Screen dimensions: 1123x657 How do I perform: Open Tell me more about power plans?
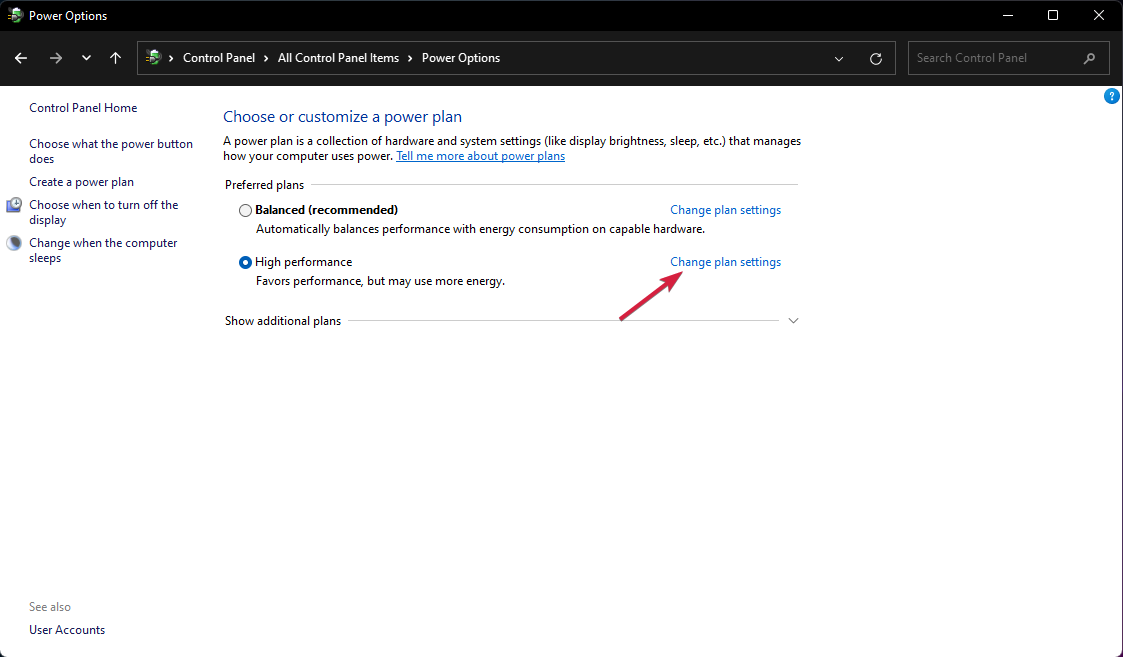480,156
